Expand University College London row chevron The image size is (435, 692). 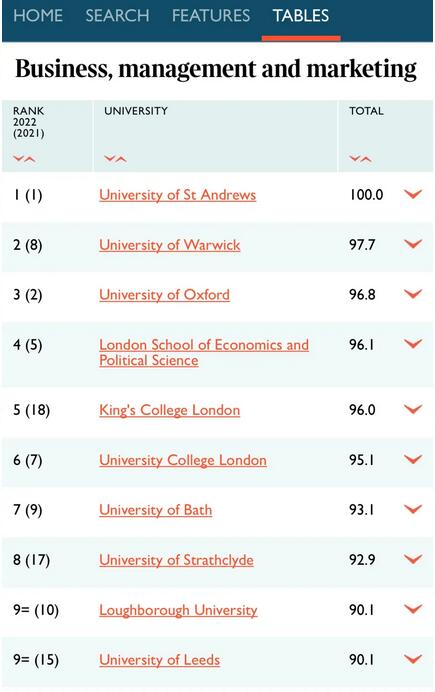[413, 459]
